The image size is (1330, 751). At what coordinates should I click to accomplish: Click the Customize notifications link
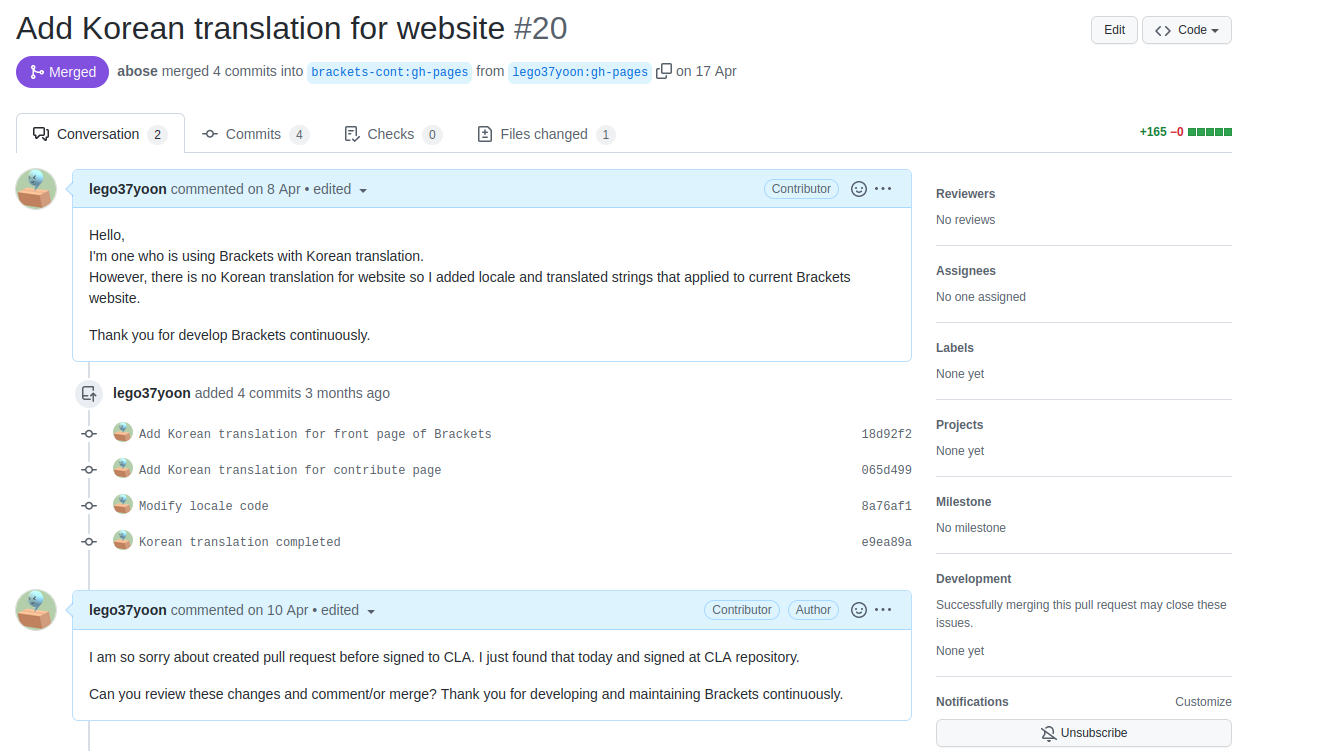[x=1202, y=701]
